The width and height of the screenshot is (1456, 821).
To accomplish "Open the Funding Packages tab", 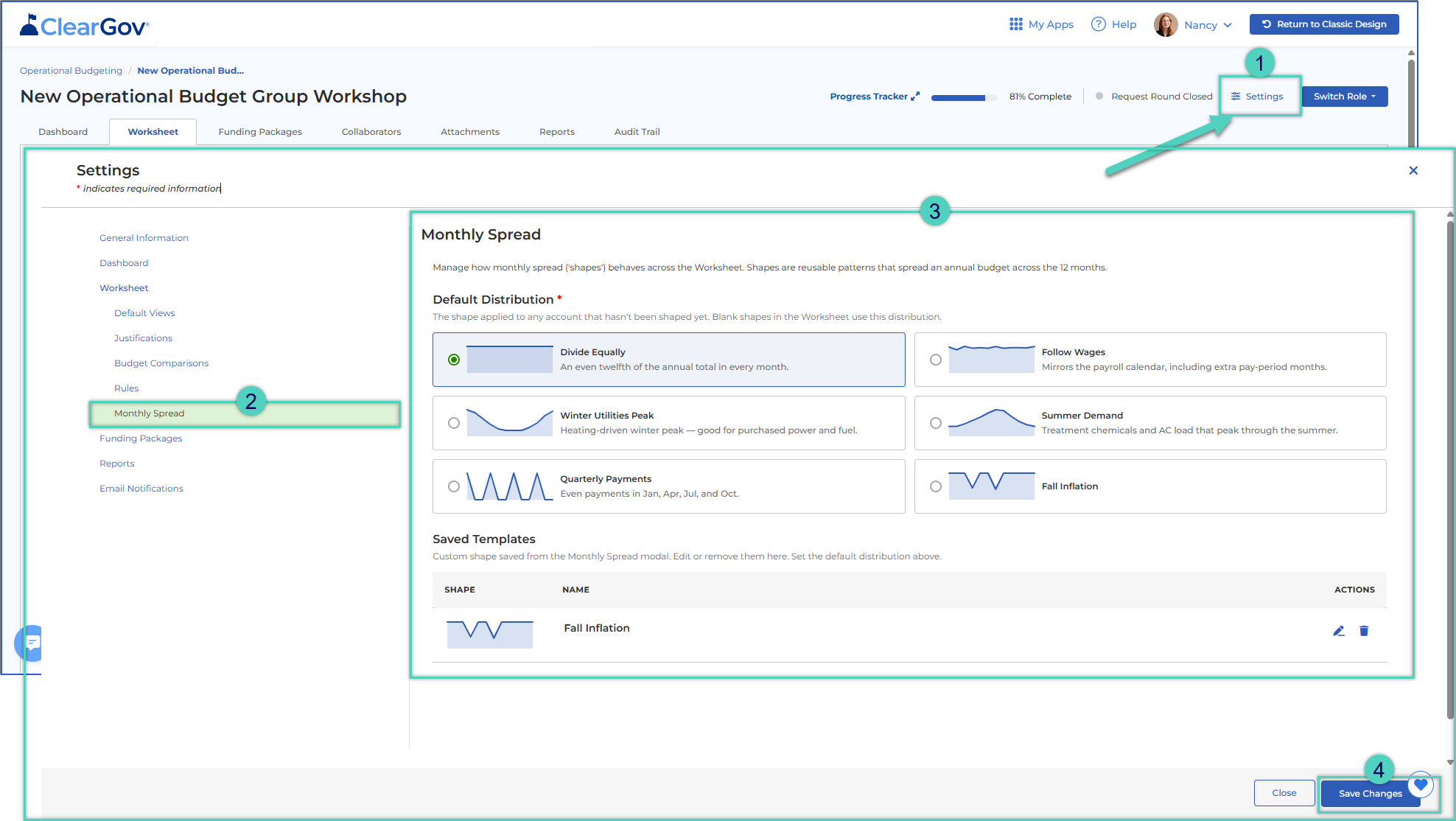I will click(260, 132).
